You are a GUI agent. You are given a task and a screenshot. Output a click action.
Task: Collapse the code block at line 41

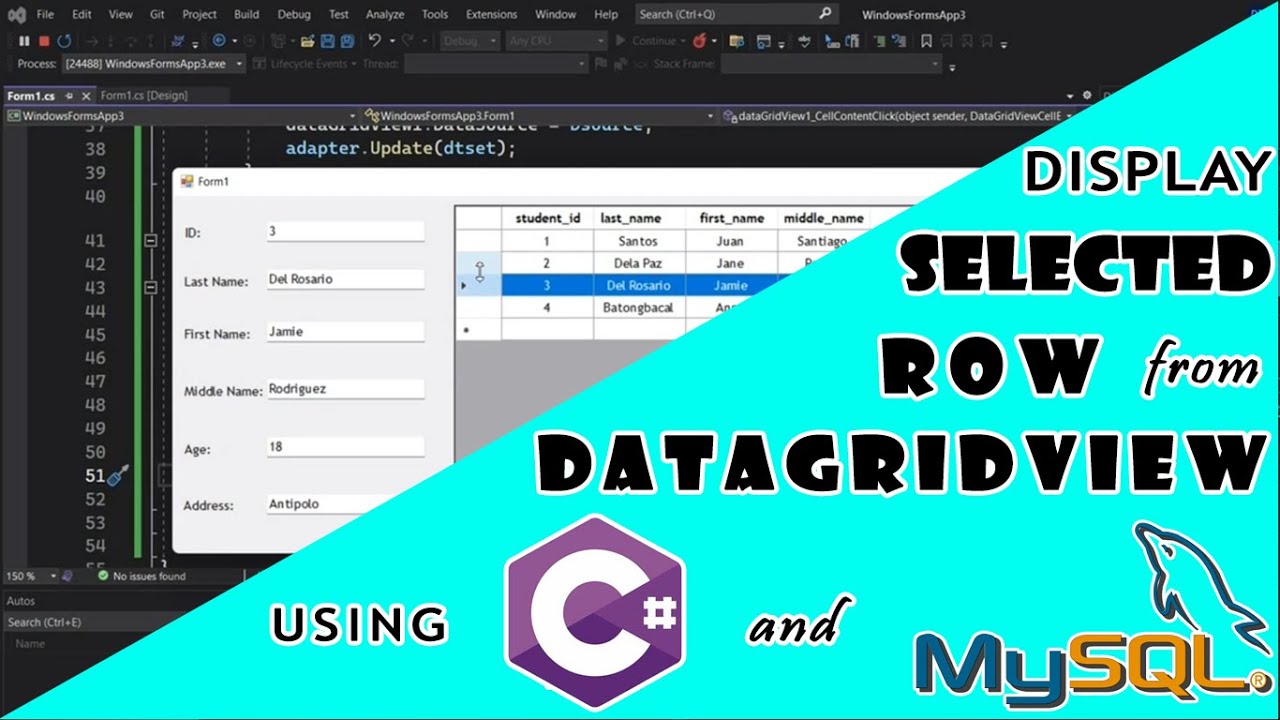click(150, 240)
